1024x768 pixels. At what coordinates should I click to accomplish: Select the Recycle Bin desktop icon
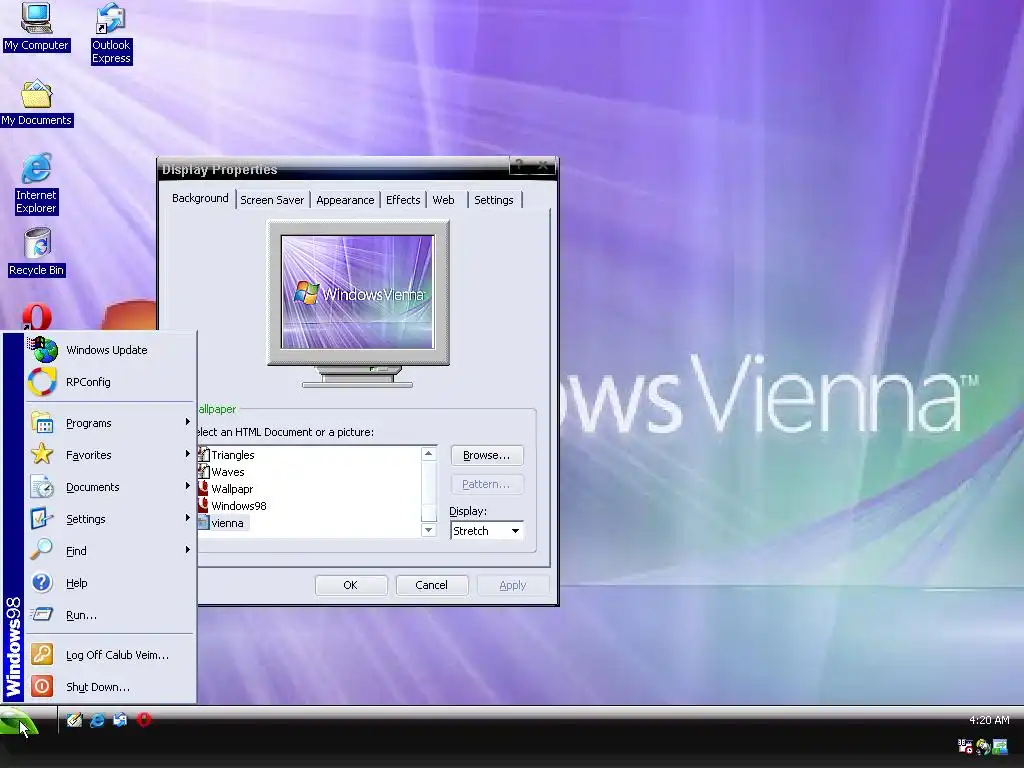(x=37, y=253)
